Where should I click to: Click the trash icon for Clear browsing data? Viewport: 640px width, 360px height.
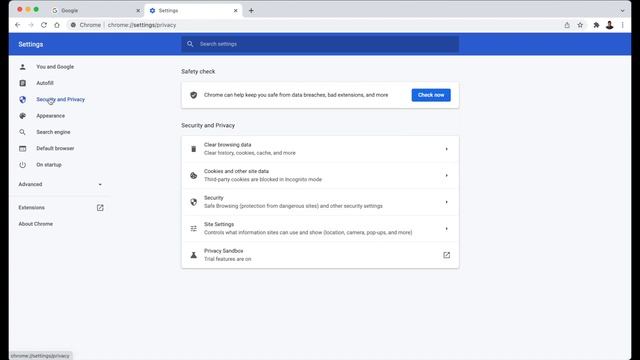(x=193, y=149)
